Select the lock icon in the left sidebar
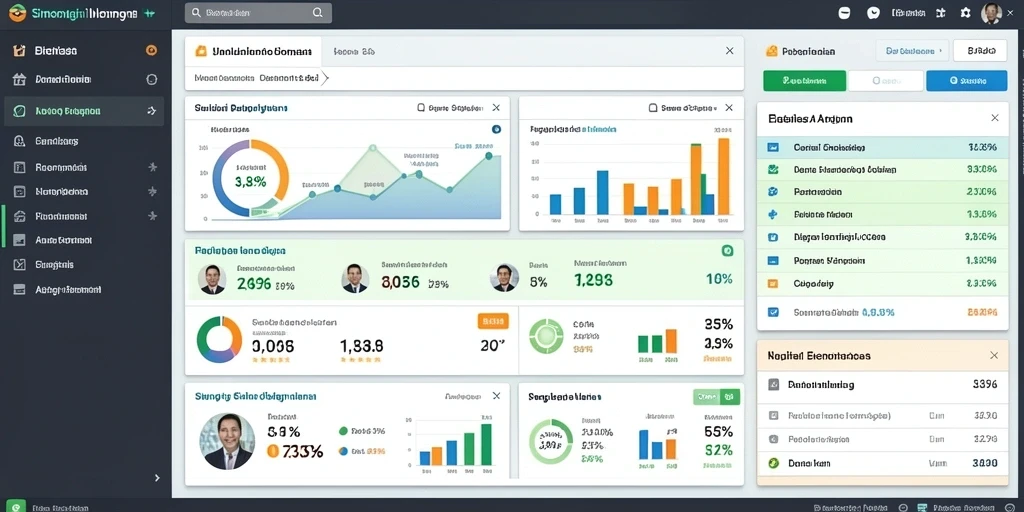This screenshot has width=1024, height=512. (x=20, y=140)
